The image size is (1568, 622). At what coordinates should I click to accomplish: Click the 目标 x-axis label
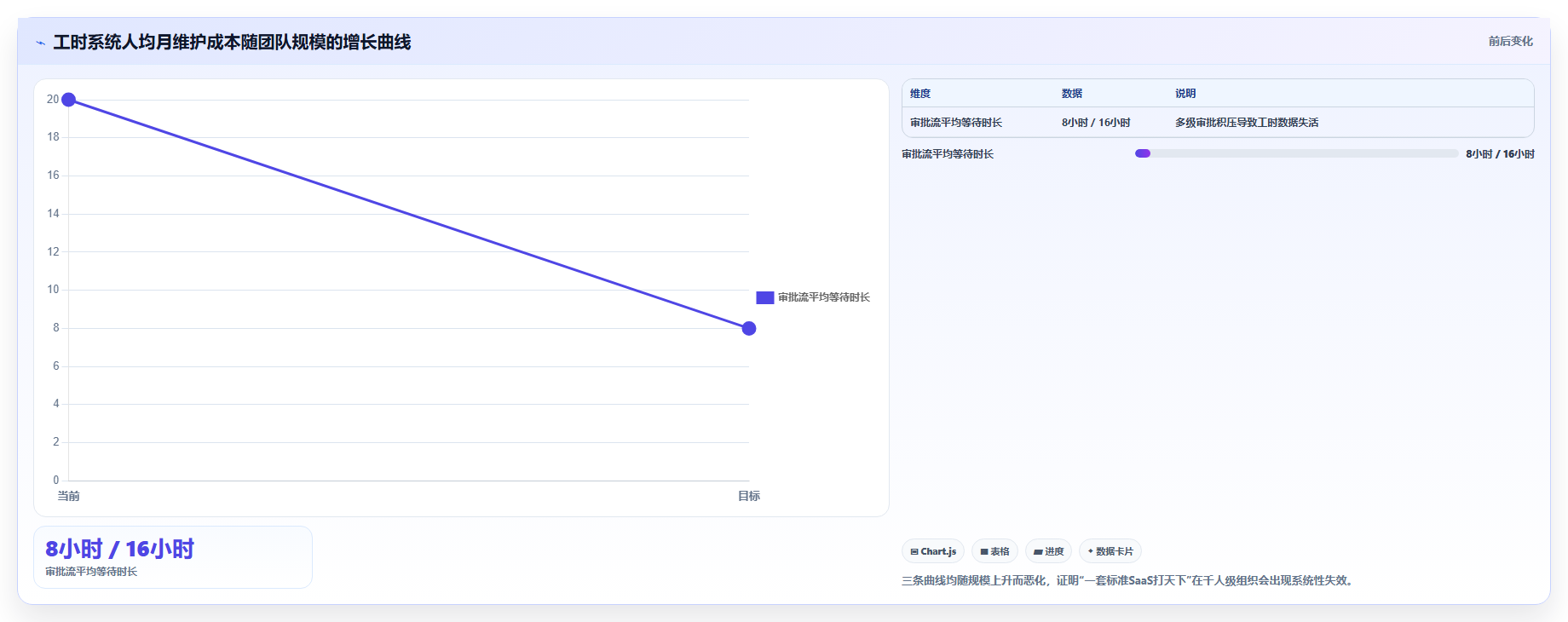point(749,496)
